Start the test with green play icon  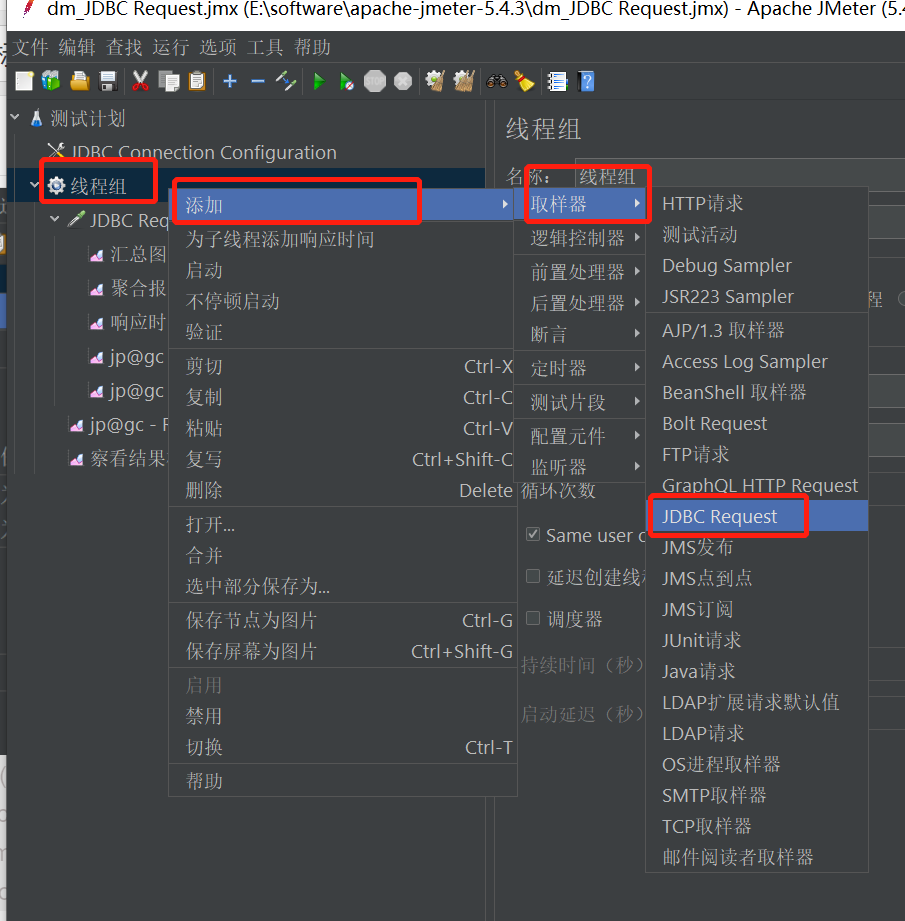(319, 81)
